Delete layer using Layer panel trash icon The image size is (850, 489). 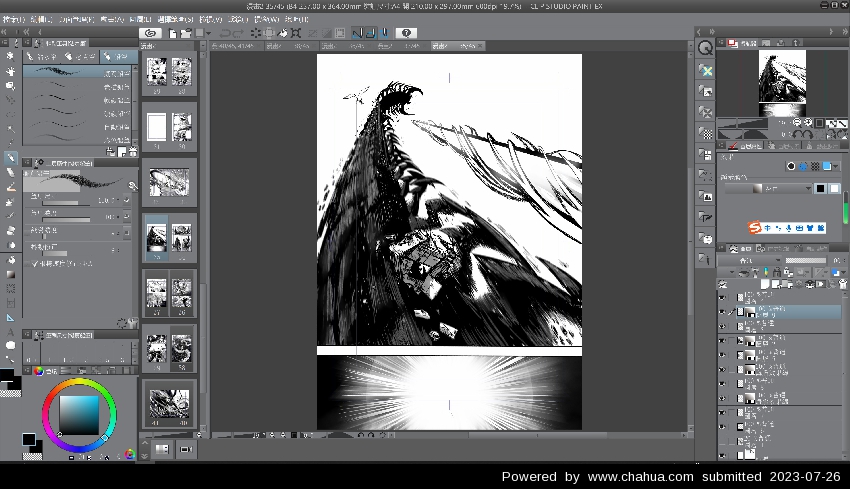pos(842,284)
